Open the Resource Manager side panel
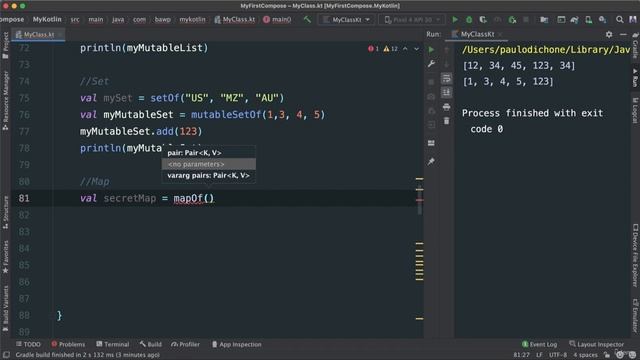 pyautogui.click(x=5, y=100)
